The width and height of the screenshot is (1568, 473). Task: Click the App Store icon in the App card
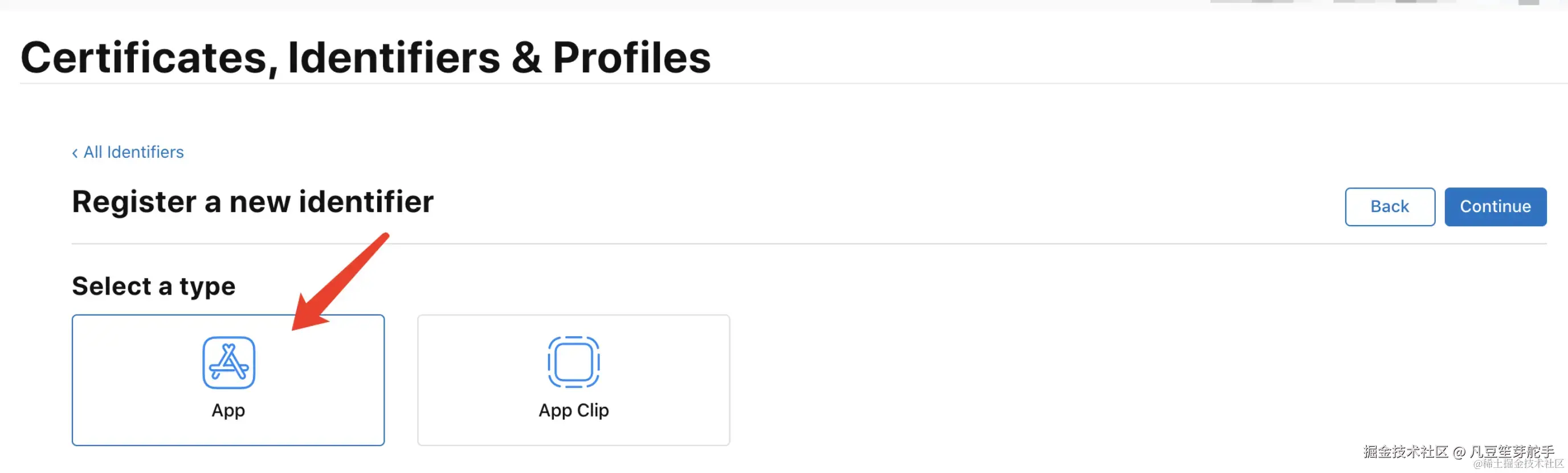click(228, 363)
